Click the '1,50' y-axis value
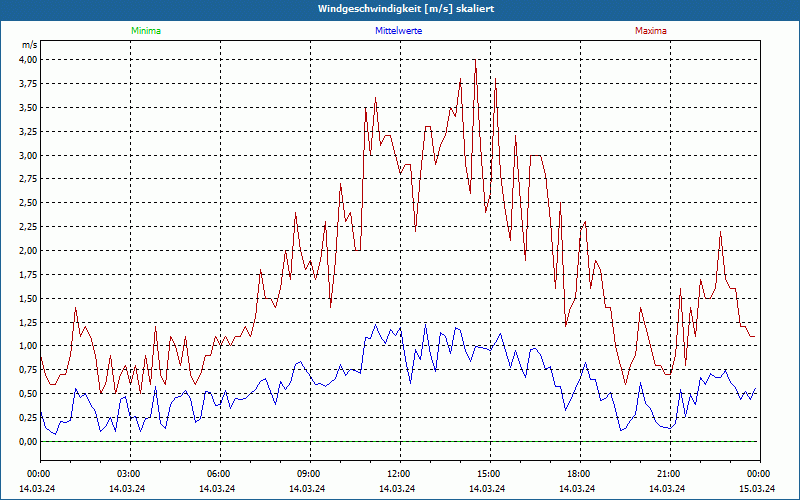The height and width of the screenshot is (500, 800). [28, 298]
